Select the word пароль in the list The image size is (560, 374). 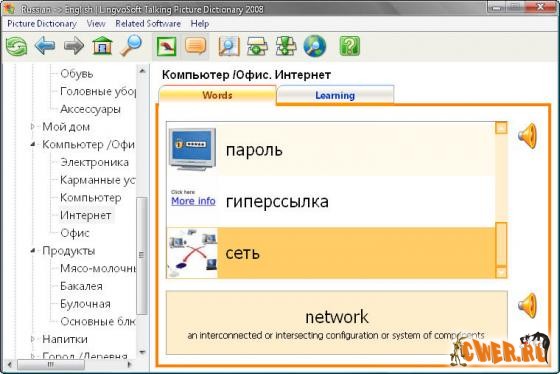coord(254,150)
